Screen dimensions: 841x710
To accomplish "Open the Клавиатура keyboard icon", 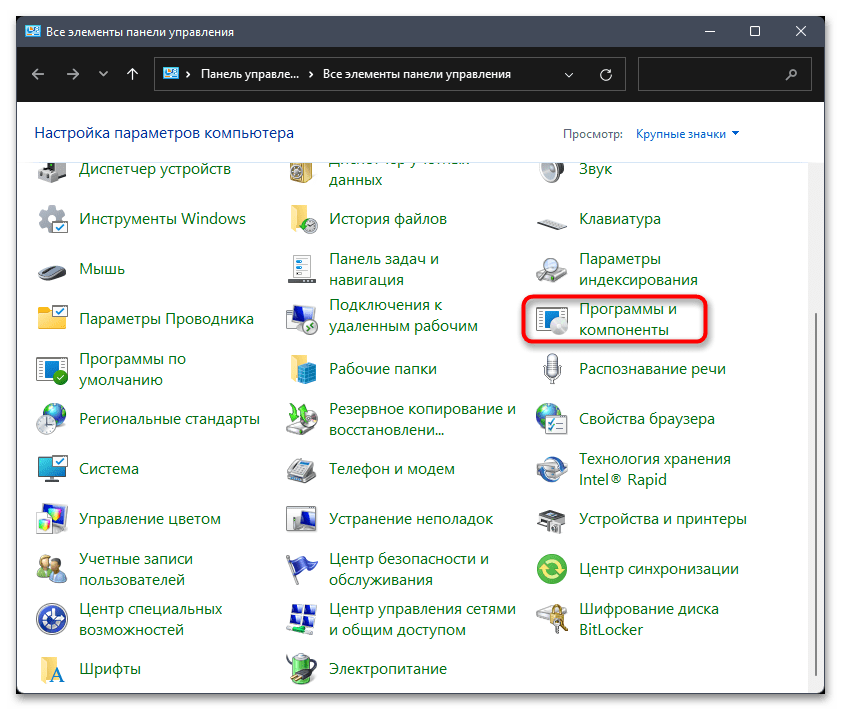I will (x=552, y=224).
